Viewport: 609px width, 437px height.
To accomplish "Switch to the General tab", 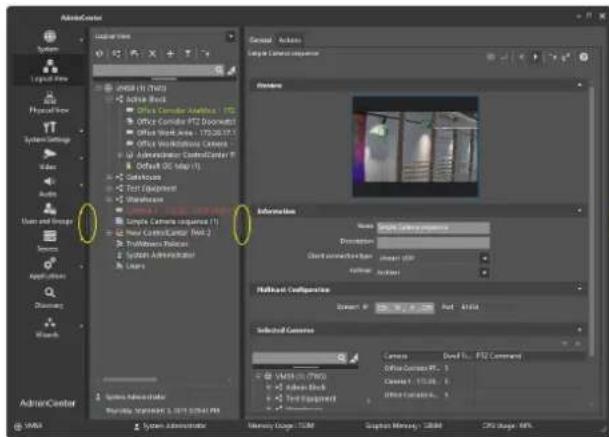I will 260,40.
